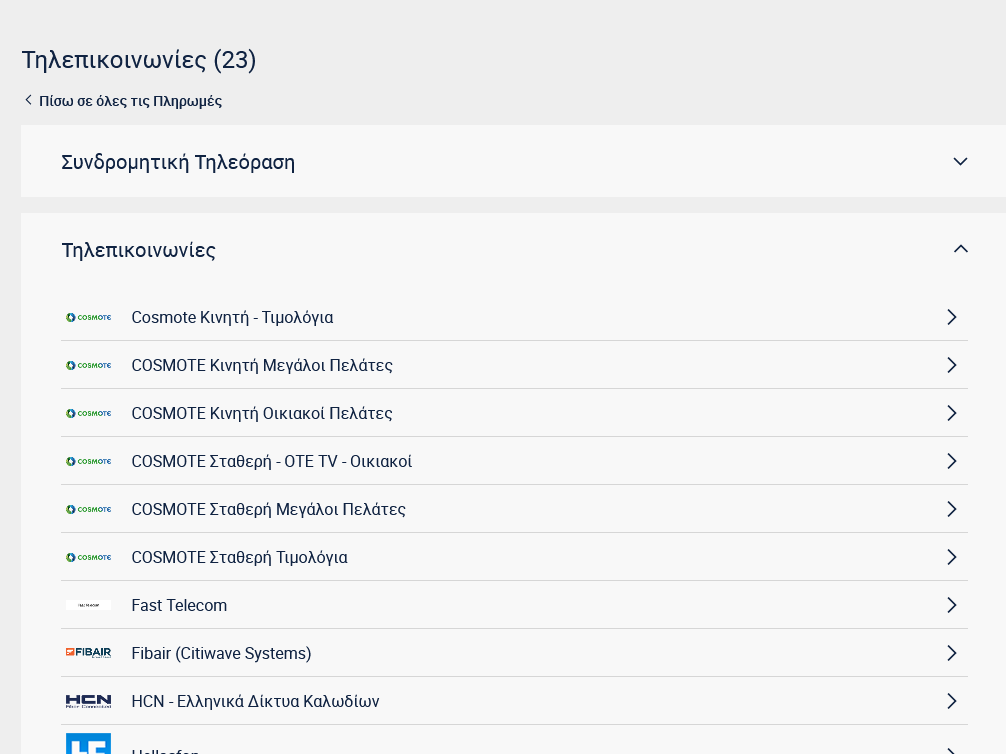Click the arrow for Σταθερή - OTE TV - Οικιακοί
This screenshot has height=754, width=1006.
pyautogui.click(x=952, y=461)
